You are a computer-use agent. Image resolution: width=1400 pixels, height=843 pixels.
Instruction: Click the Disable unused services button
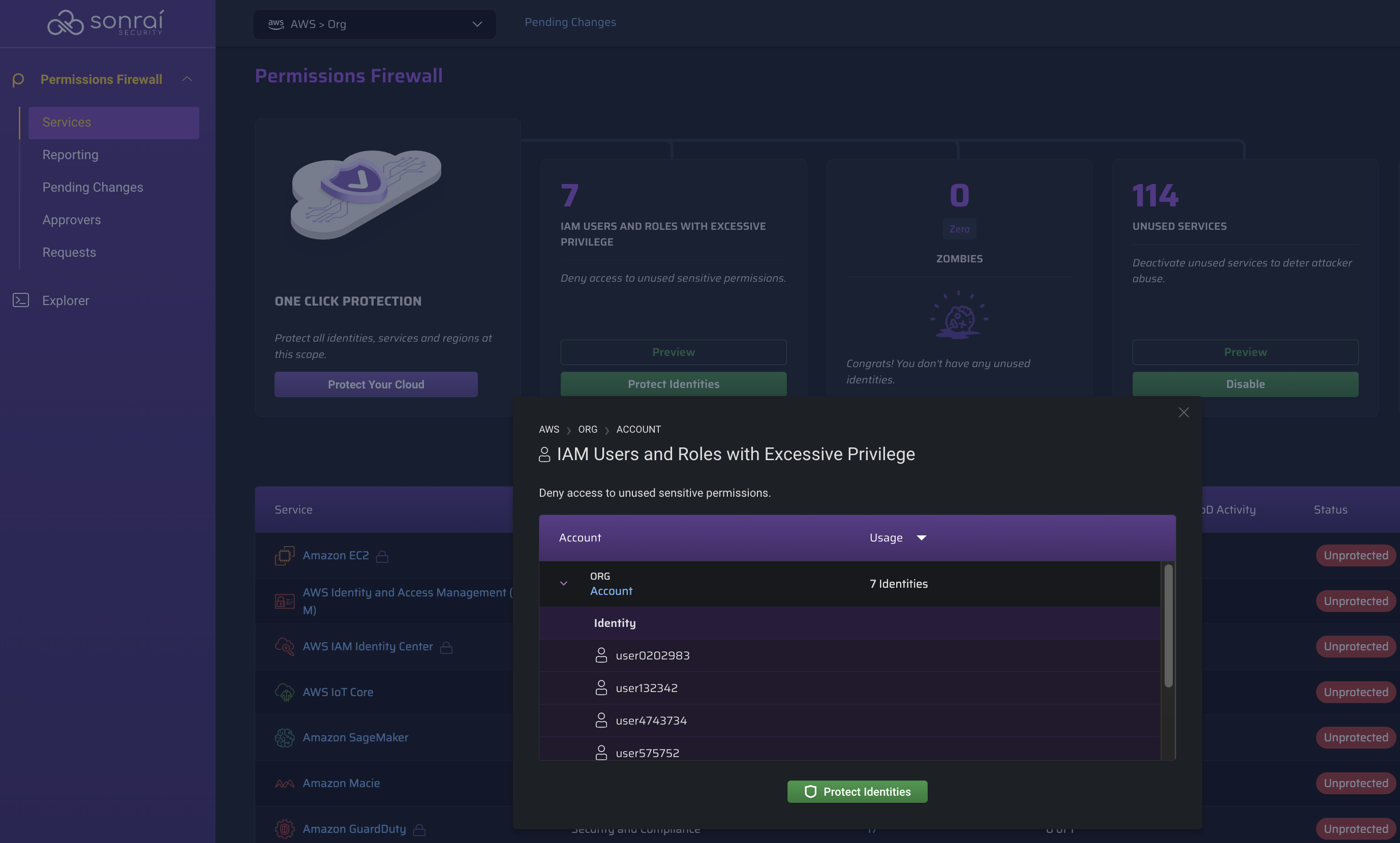click(x=1245, y=384)
